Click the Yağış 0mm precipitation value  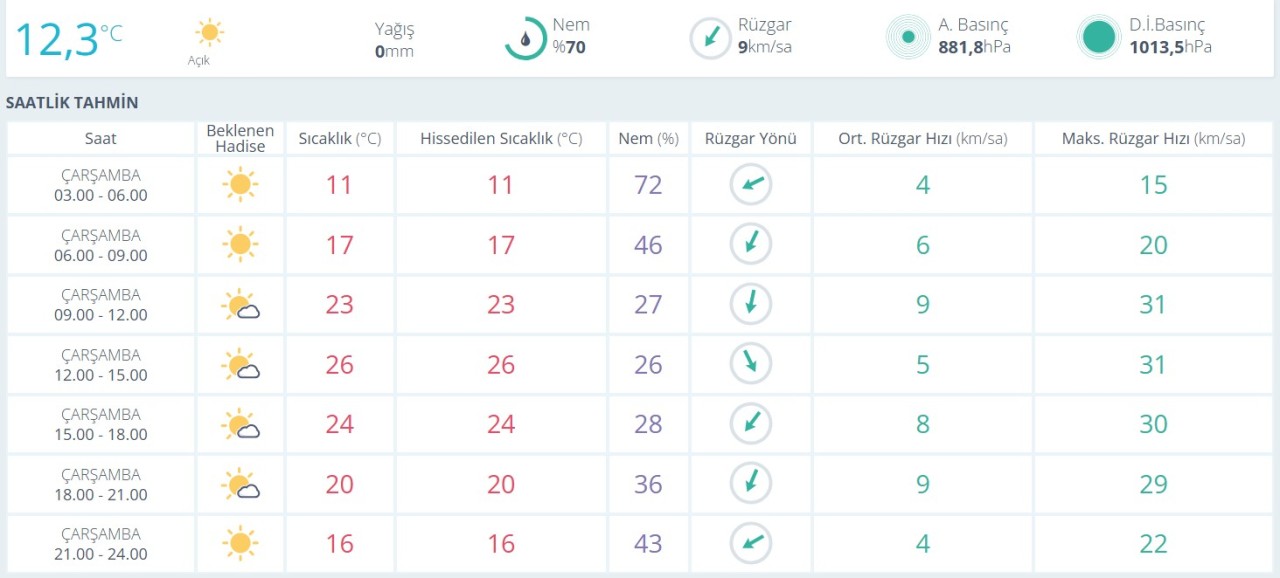pos(394,40)
